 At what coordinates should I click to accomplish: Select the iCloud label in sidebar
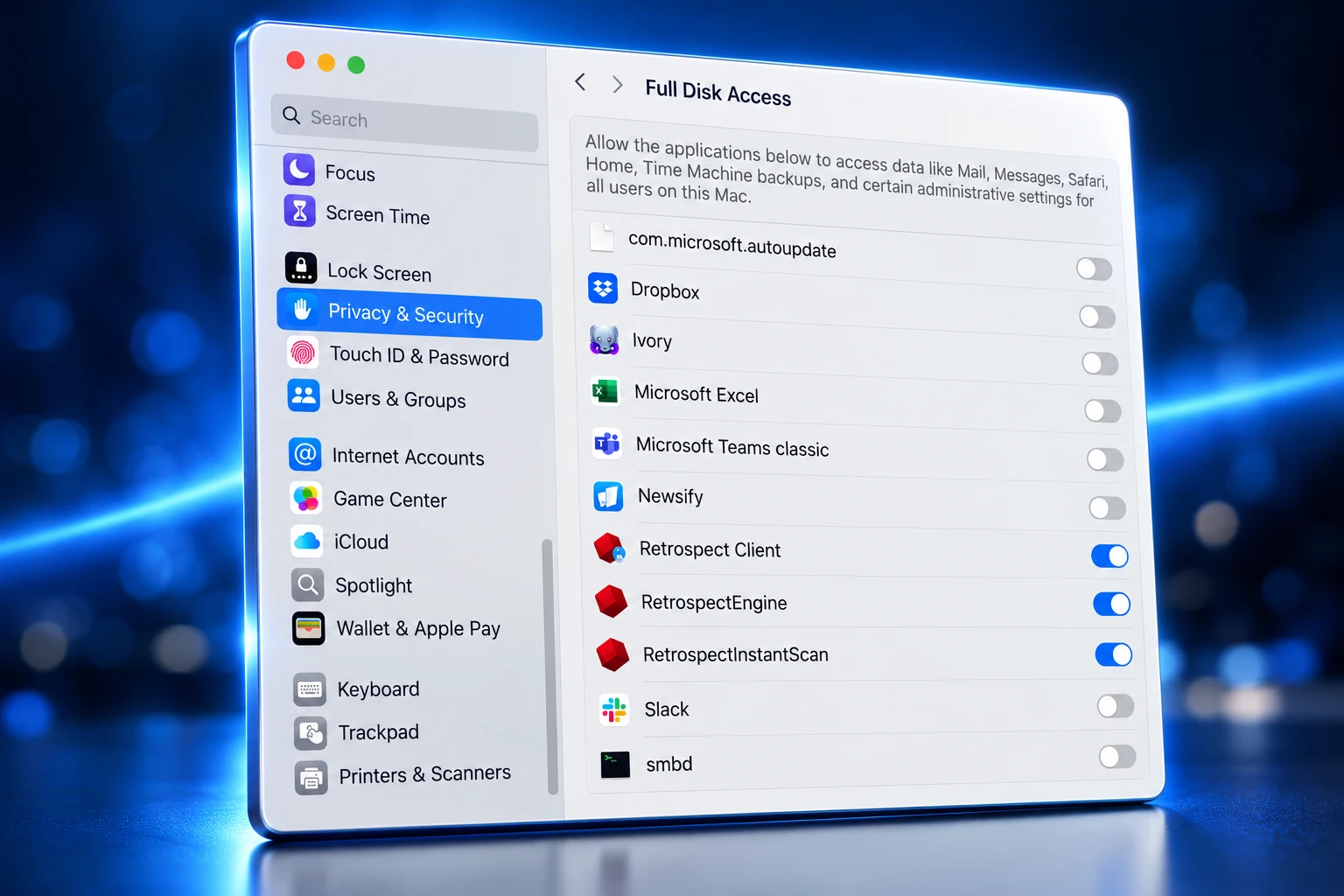coord(361,542)
